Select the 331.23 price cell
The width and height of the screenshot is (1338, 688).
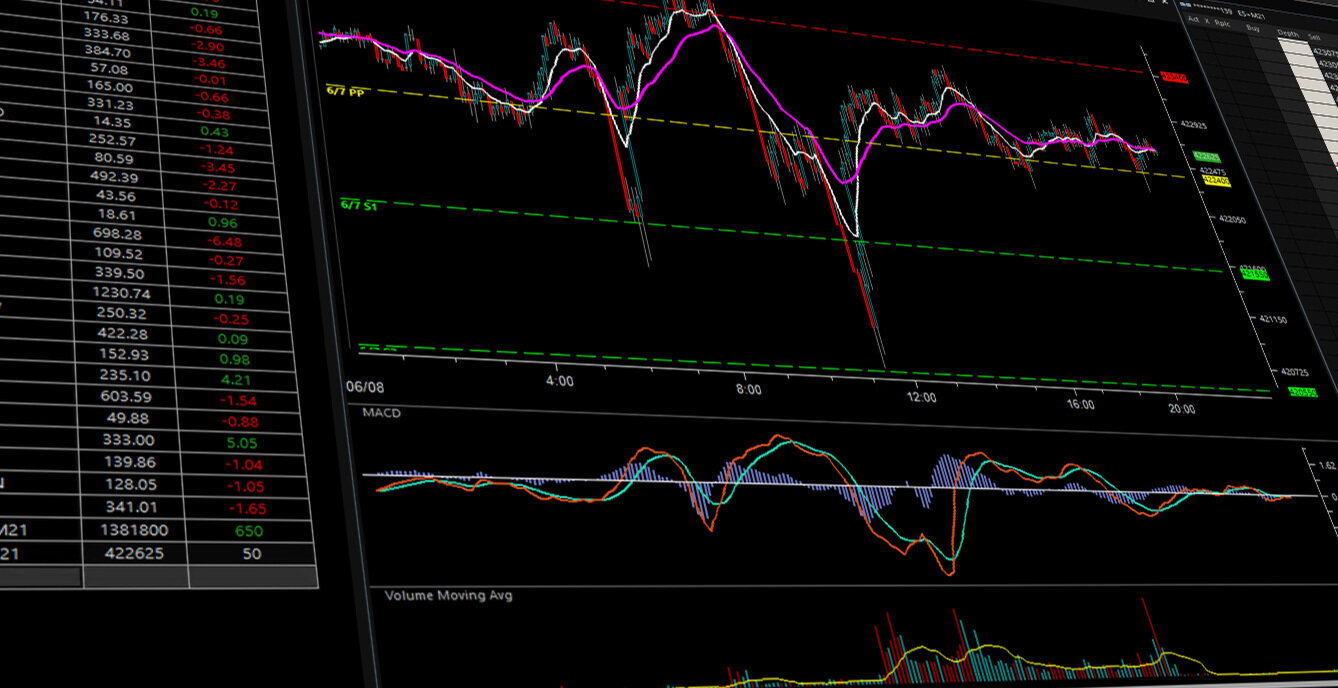pyautogui.click(x=110, y=104)
